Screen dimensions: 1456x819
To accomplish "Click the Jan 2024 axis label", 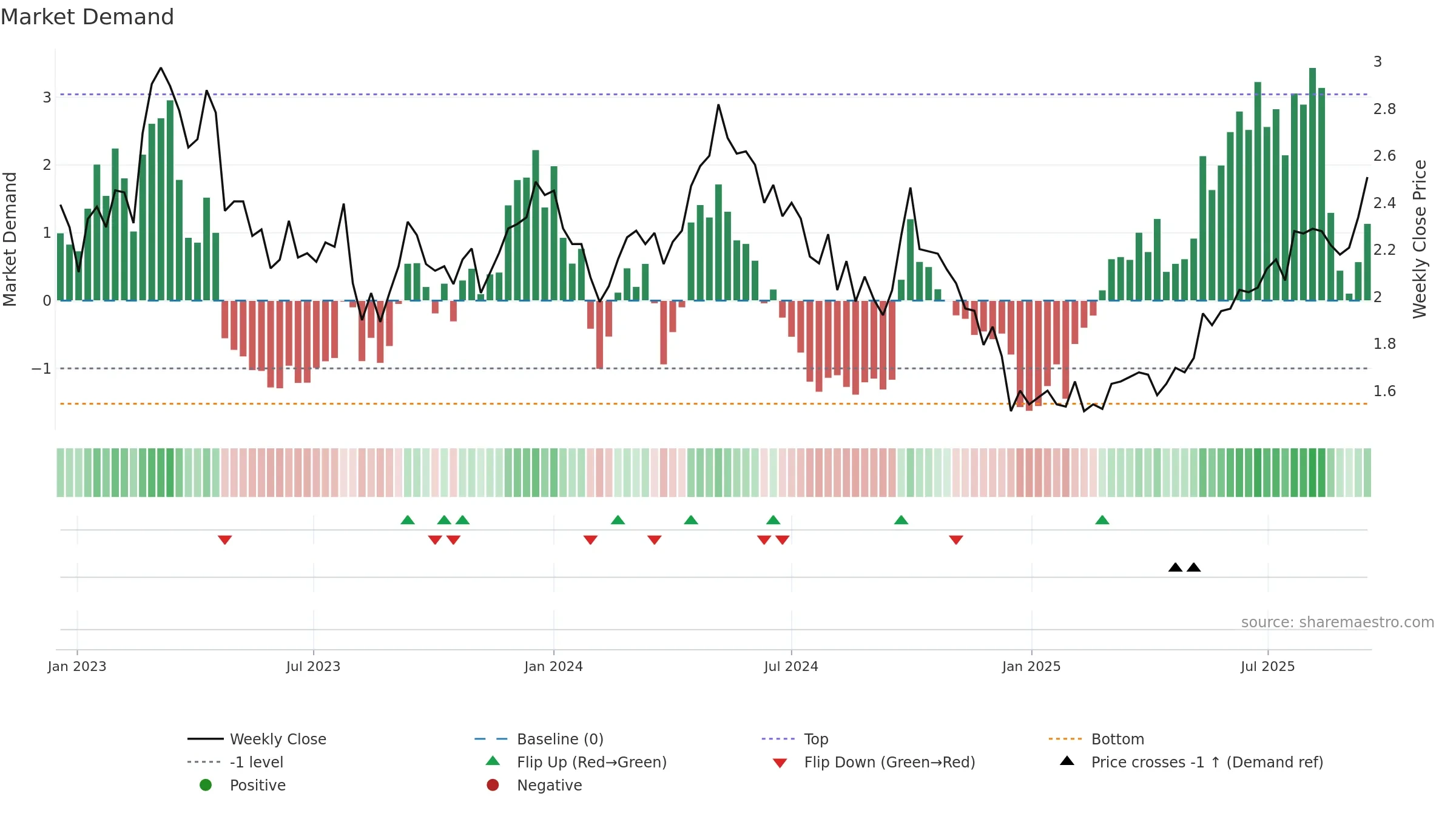I will pyautogui.click(x=554, y=666).
